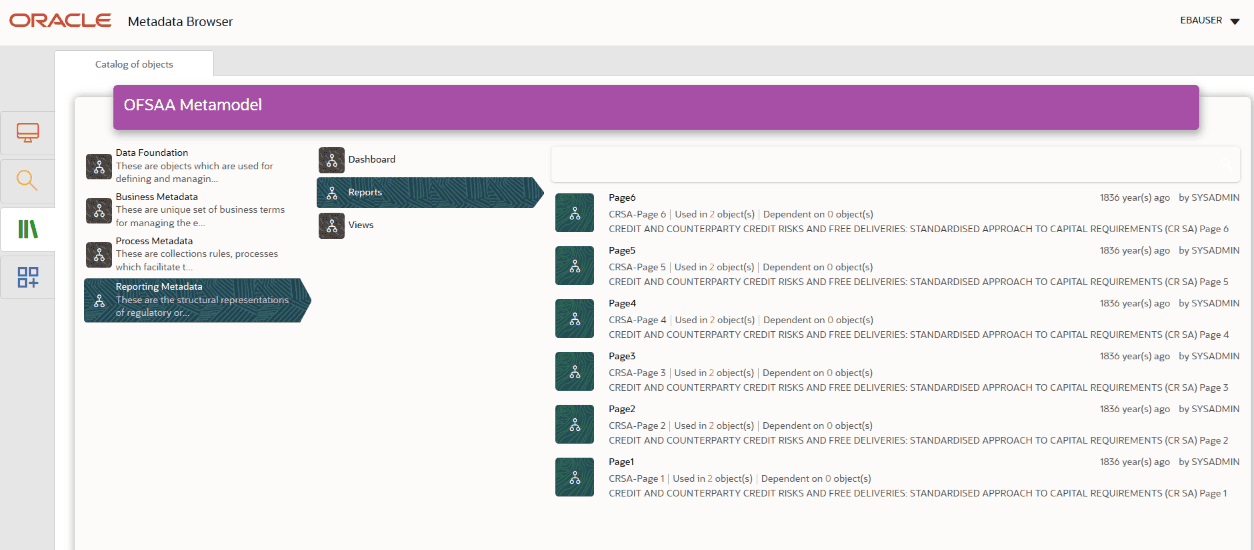
Task: Click the description ending '(CR SA) Page 5'
Action: tap(918, 282)
